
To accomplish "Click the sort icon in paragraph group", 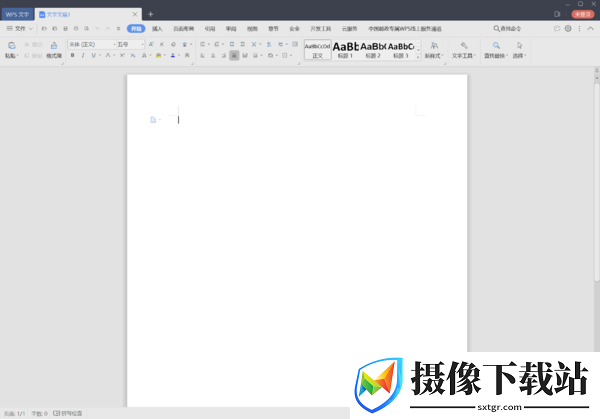I will click(269, 44).
